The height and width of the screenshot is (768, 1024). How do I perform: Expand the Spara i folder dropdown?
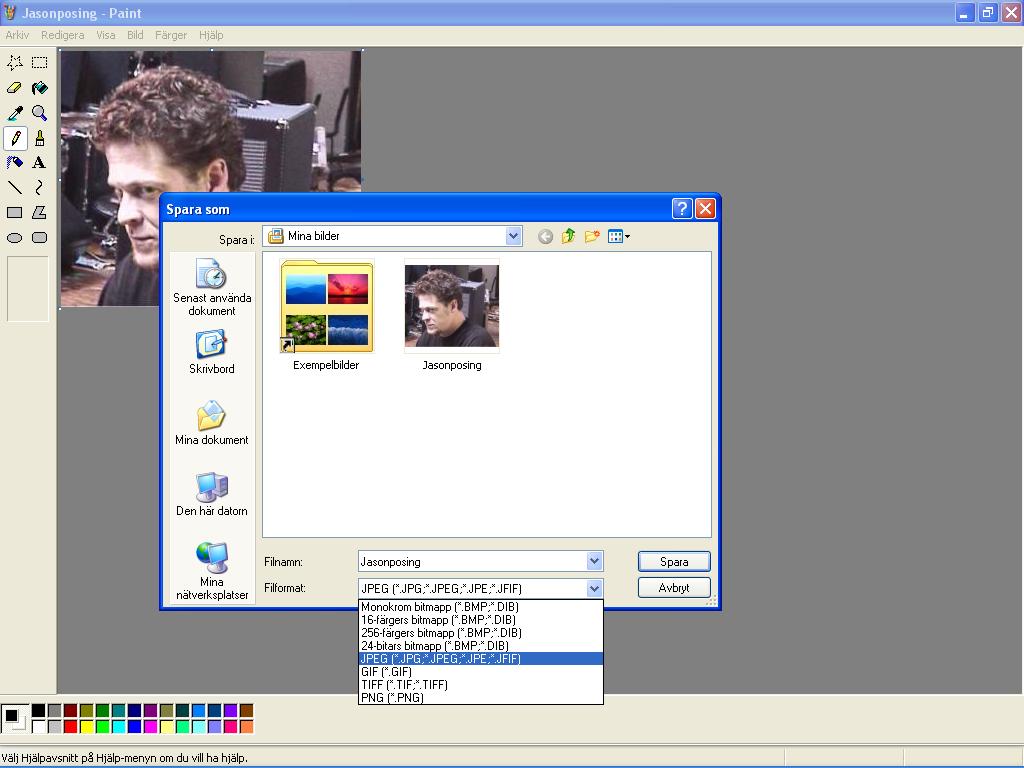513,237
